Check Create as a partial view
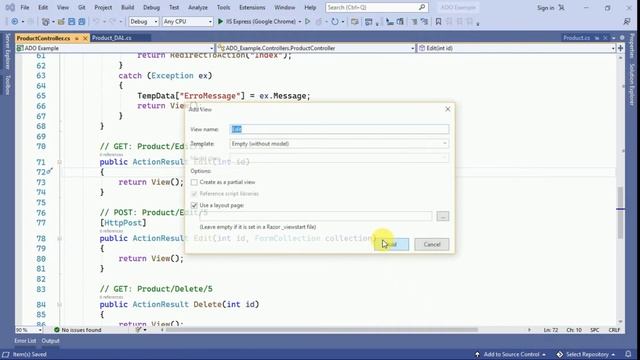The height and width of the screenshot is (360, 640). (194, 182)
